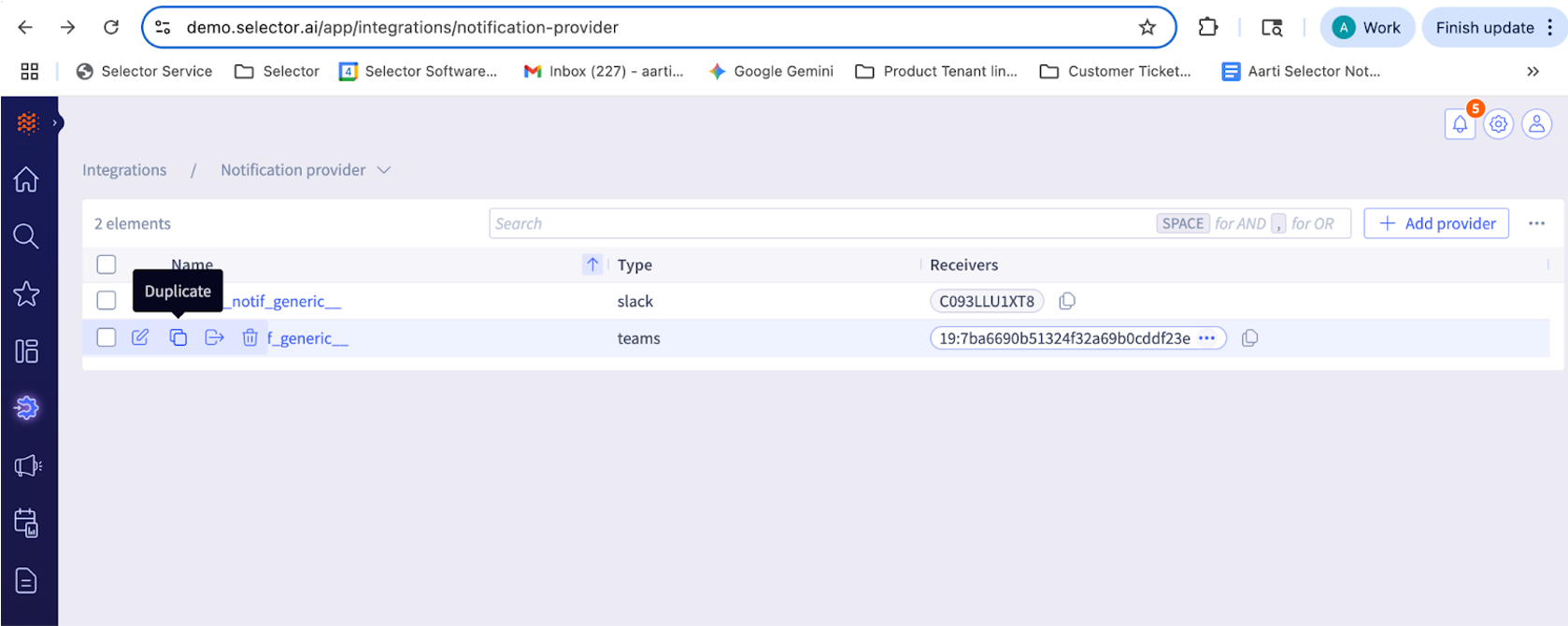Show more bookmarks with double chevron
The image size is (1568, 626).
(x=1532, y=71)
